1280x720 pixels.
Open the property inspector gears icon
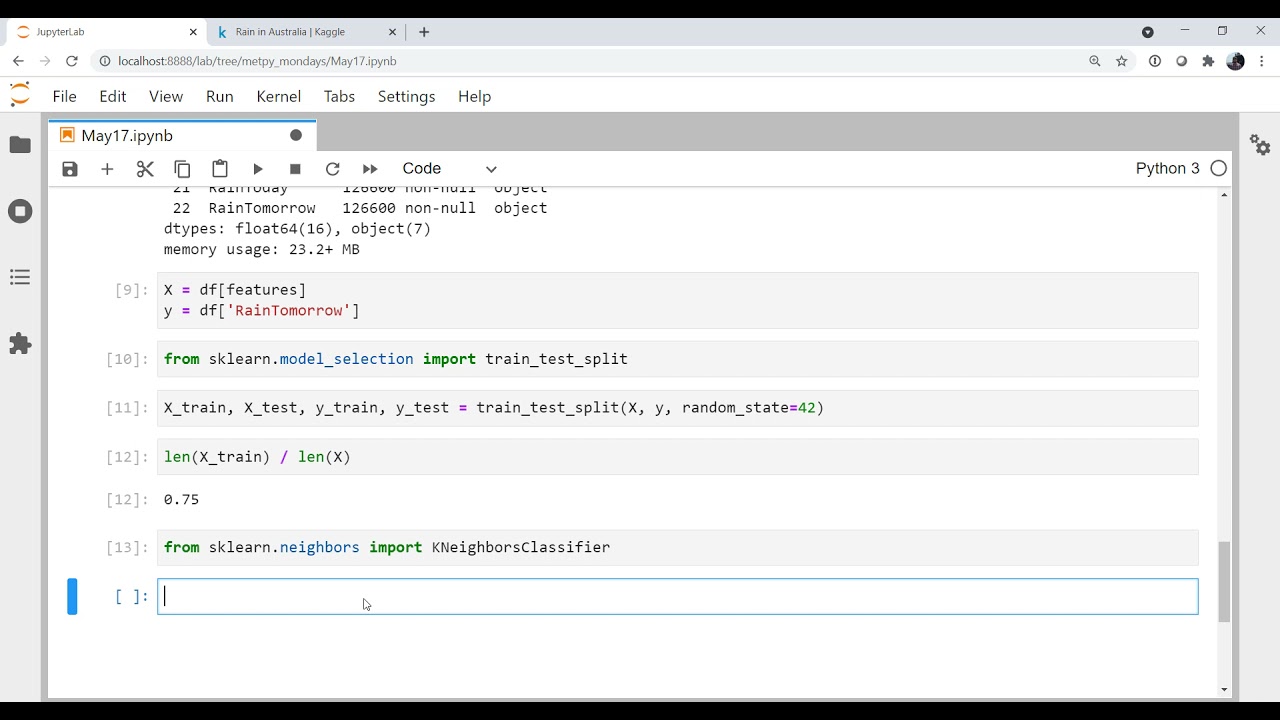(1260, 145)
